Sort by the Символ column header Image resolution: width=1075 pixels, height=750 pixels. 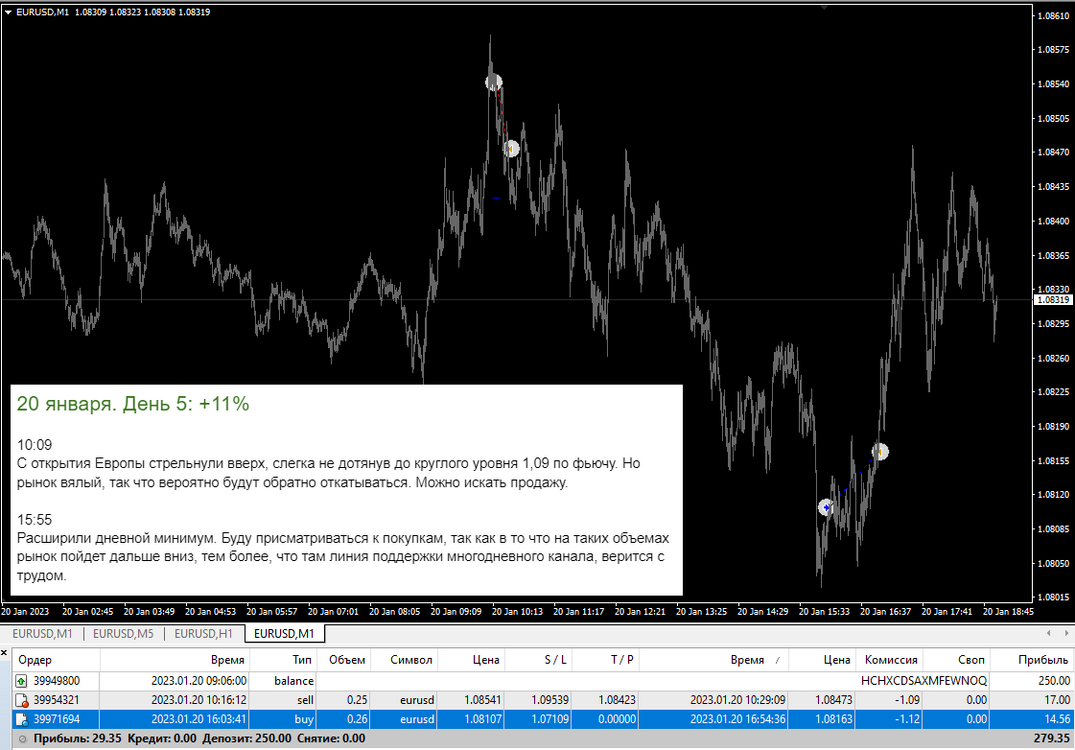point(404,660)
